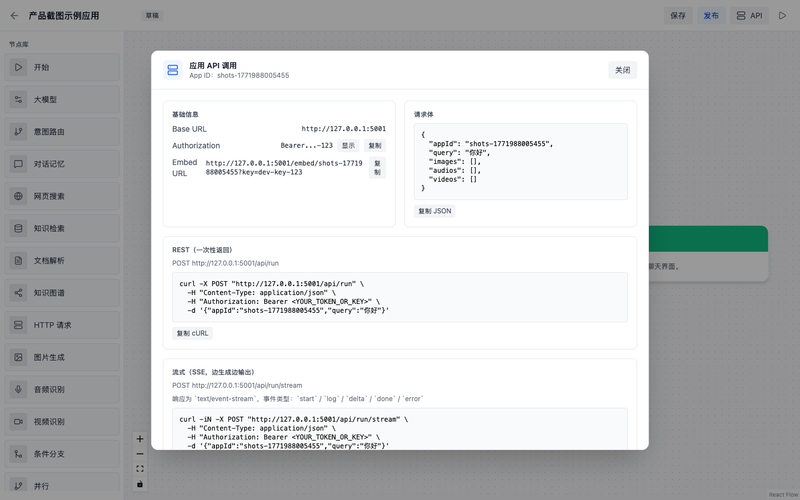This screenshot has width=800, height=500.
Task: Select the 开始 node icon
Action: (18, 67)
